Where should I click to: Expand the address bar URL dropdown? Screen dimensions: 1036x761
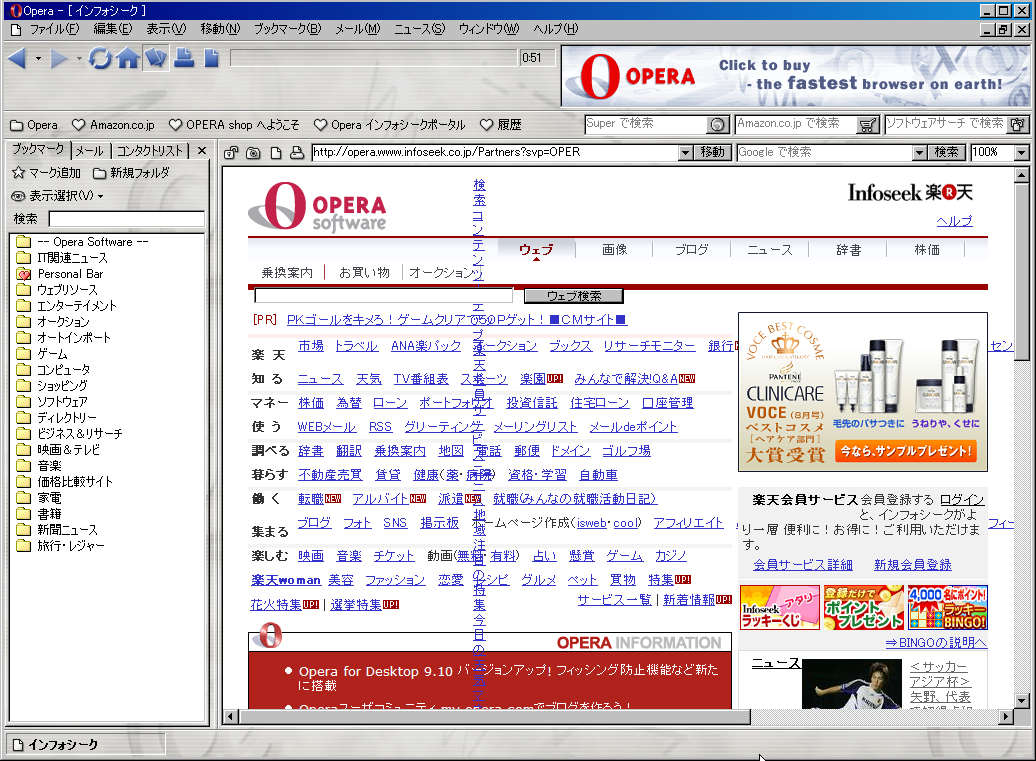click(x=686, y=153)
